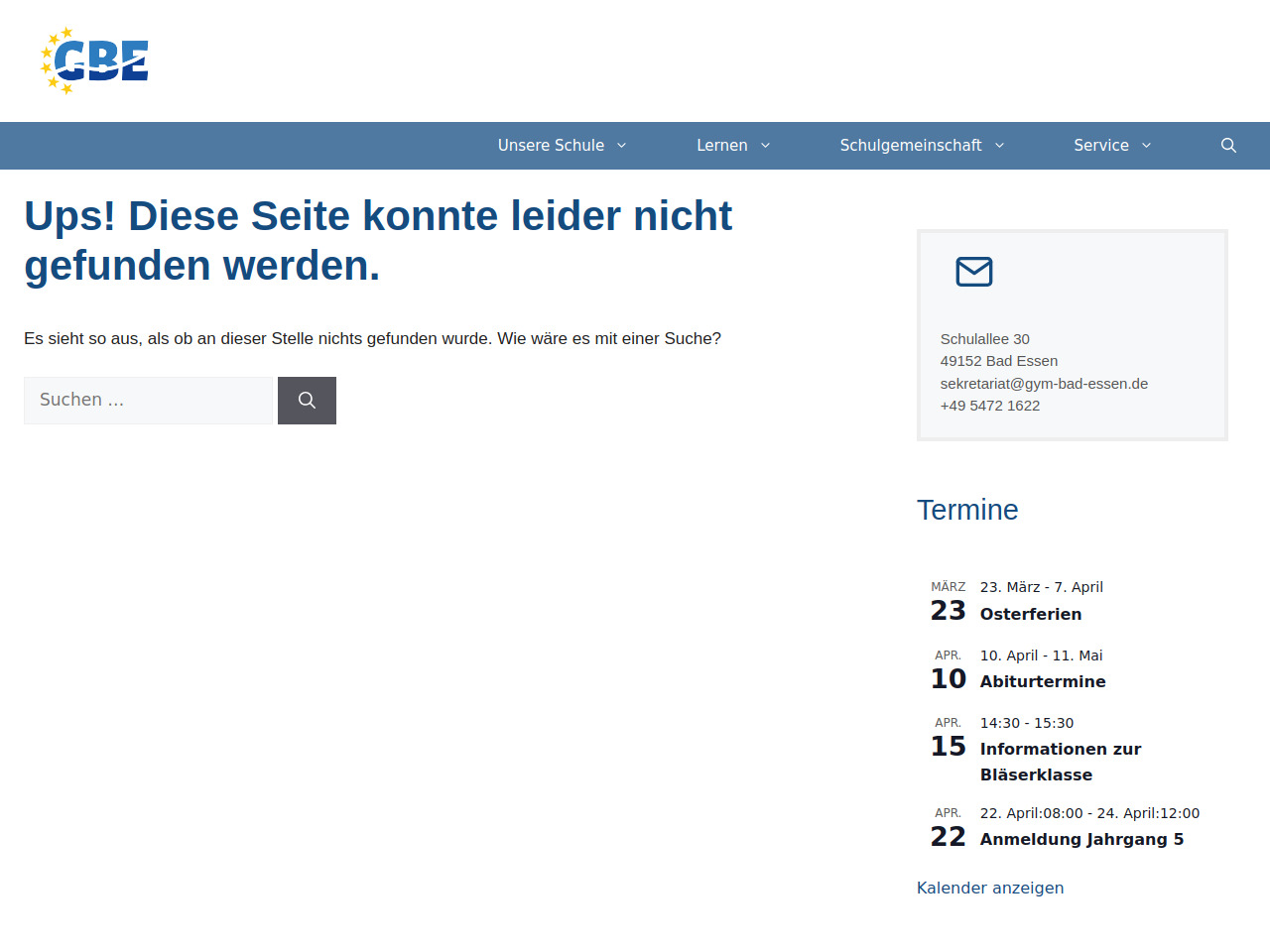Select the Lernen menu item
The image size is (1270, 952).
click(721, 146)
